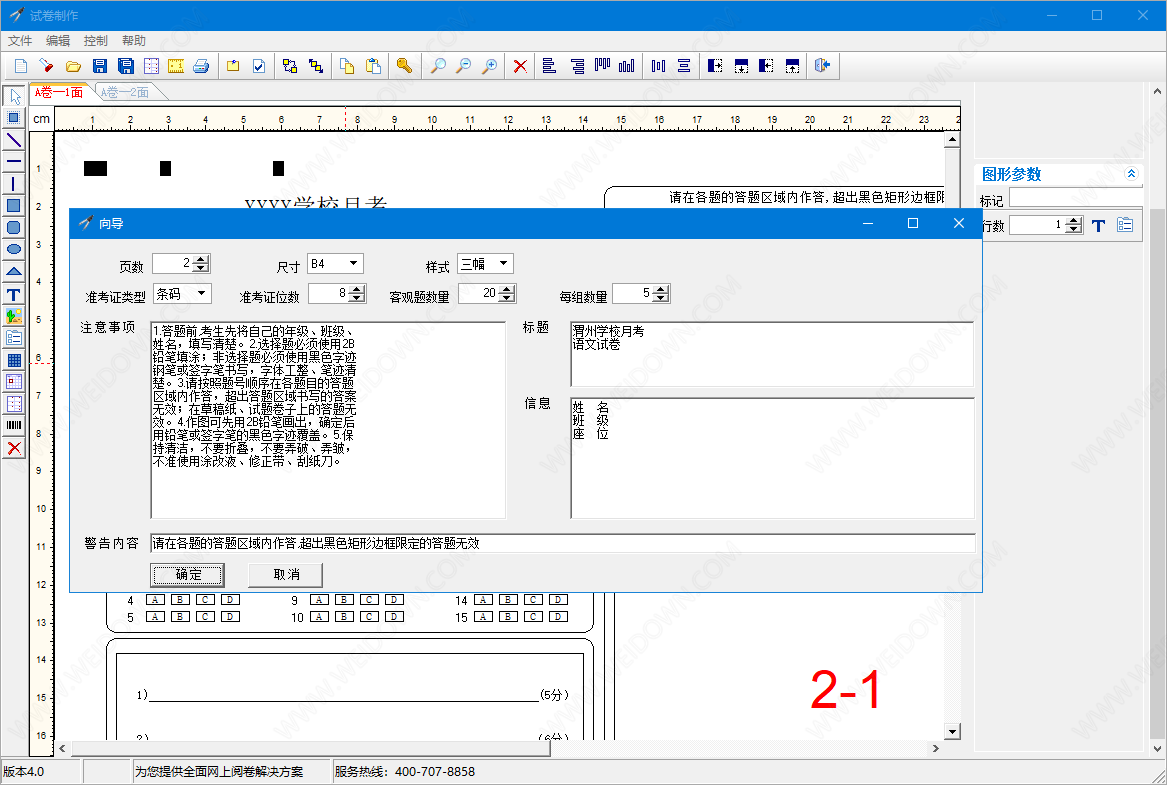Screen dimensions: 1167x785
Task: Click the save all double-floppy icon
Action: (x=126, y=66)
